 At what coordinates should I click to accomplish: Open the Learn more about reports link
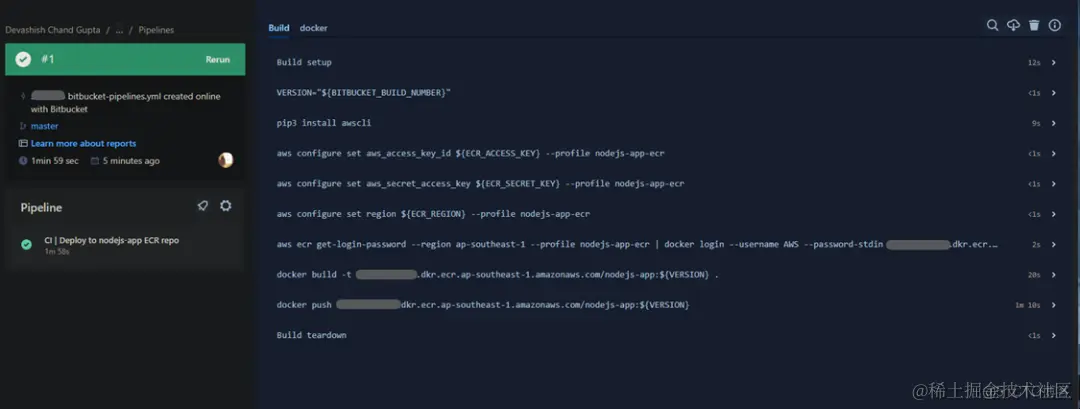(x=83, y=144)
